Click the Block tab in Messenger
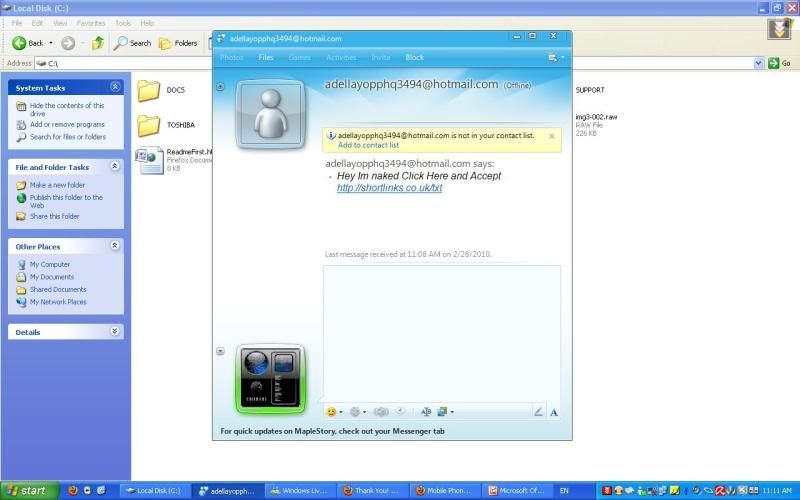This screenshot has height=500, width=800. pyautogui.click(x=414, y=57)
